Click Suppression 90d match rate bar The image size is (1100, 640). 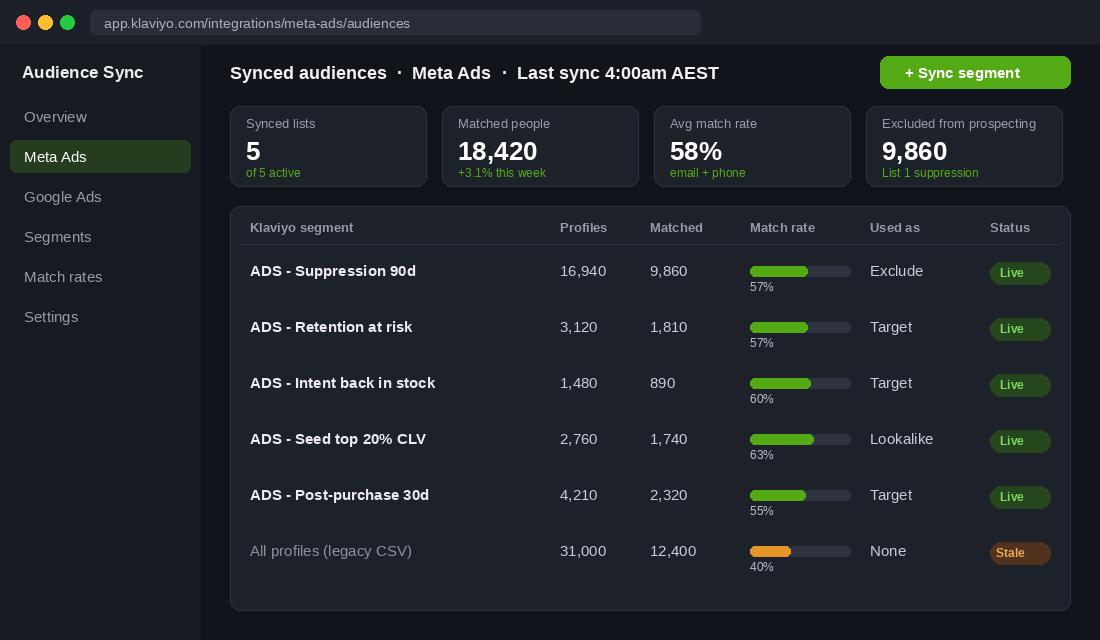pos(800,272)
